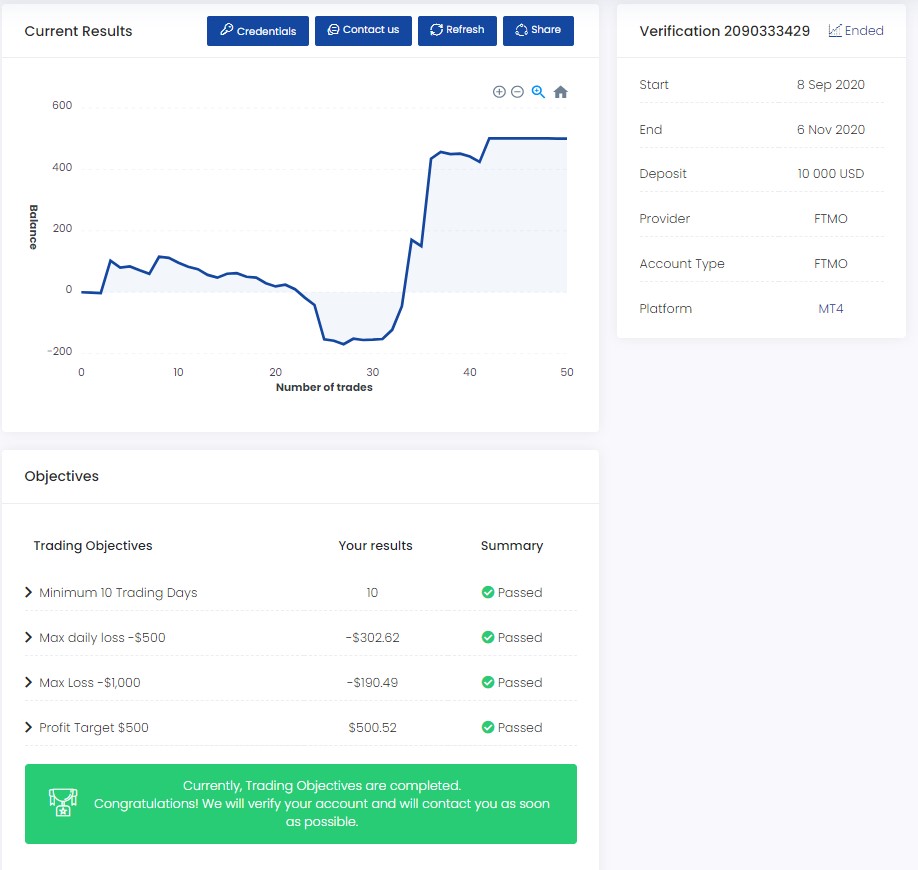The width and height of the screenshot is (918, 870).
Task: Click the Share button
Action: [x=538, y=31]
